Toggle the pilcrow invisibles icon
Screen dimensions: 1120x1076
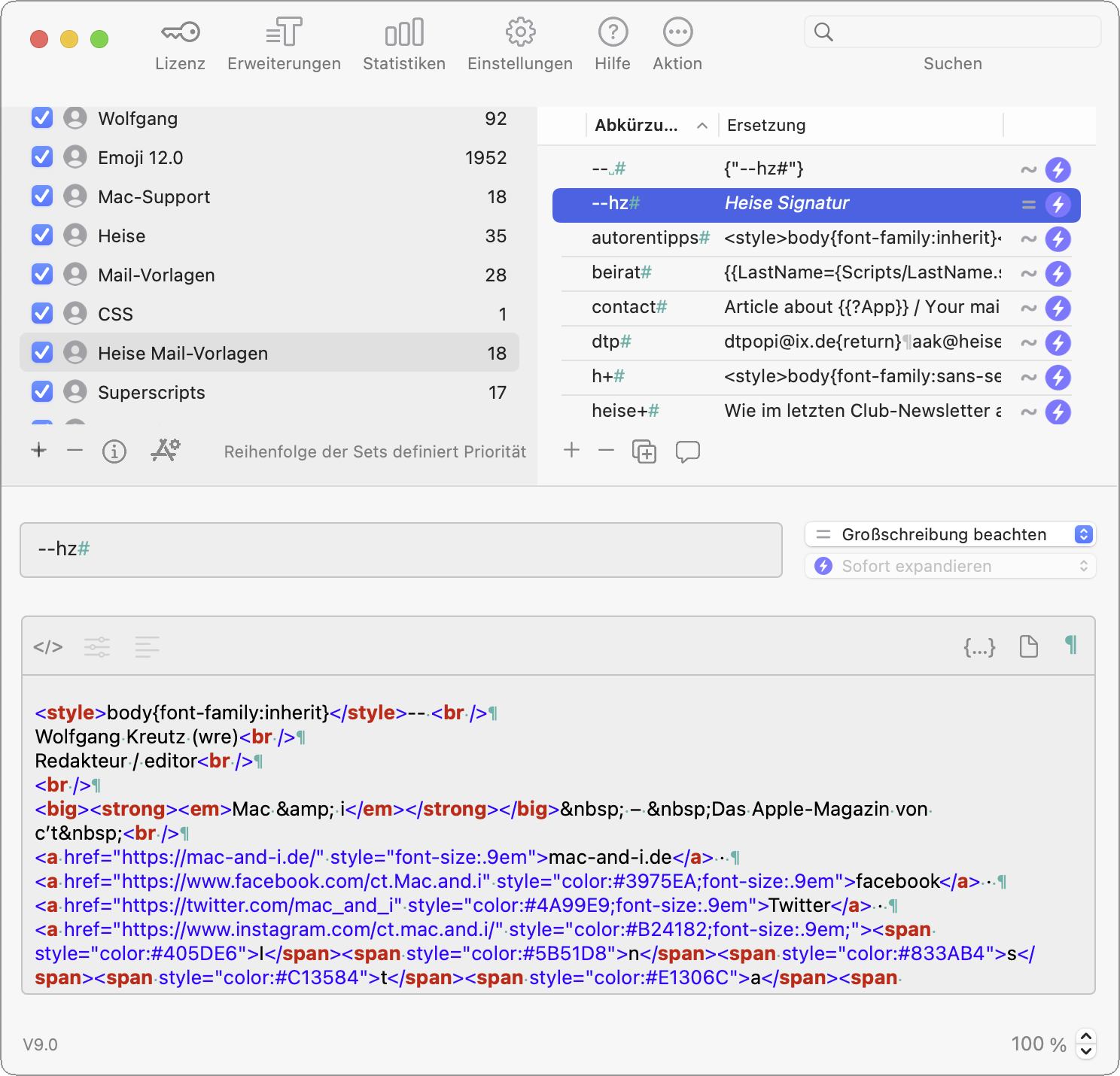point(1070,646)
